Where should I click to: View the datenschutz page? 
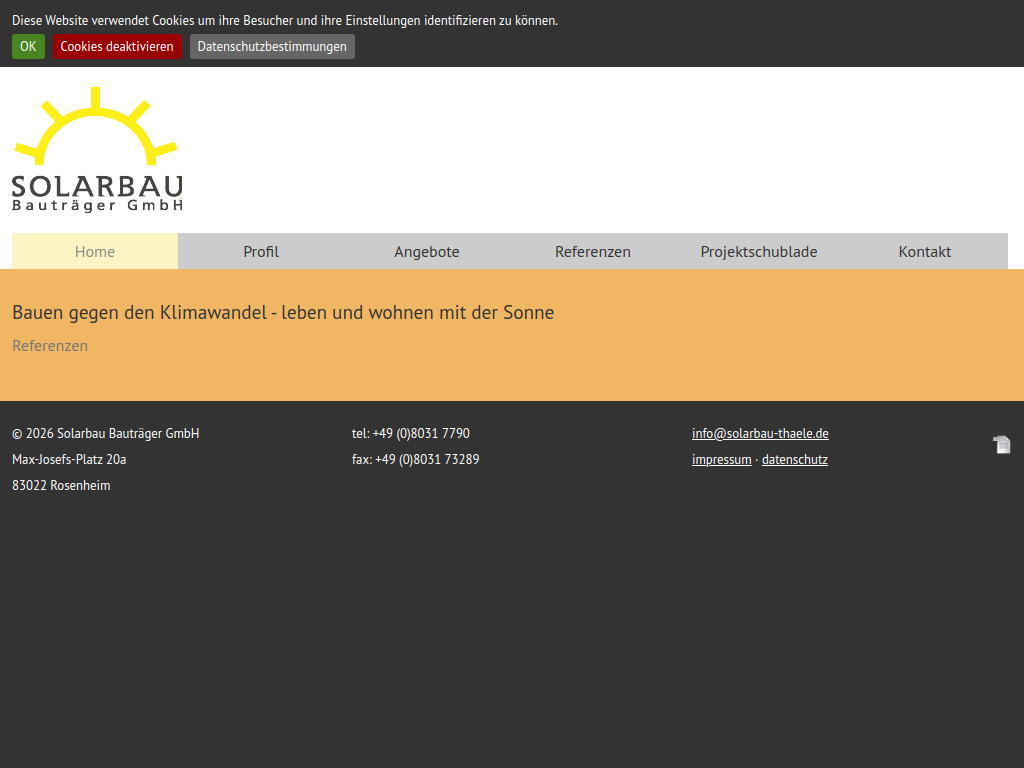tap(794, 459)
